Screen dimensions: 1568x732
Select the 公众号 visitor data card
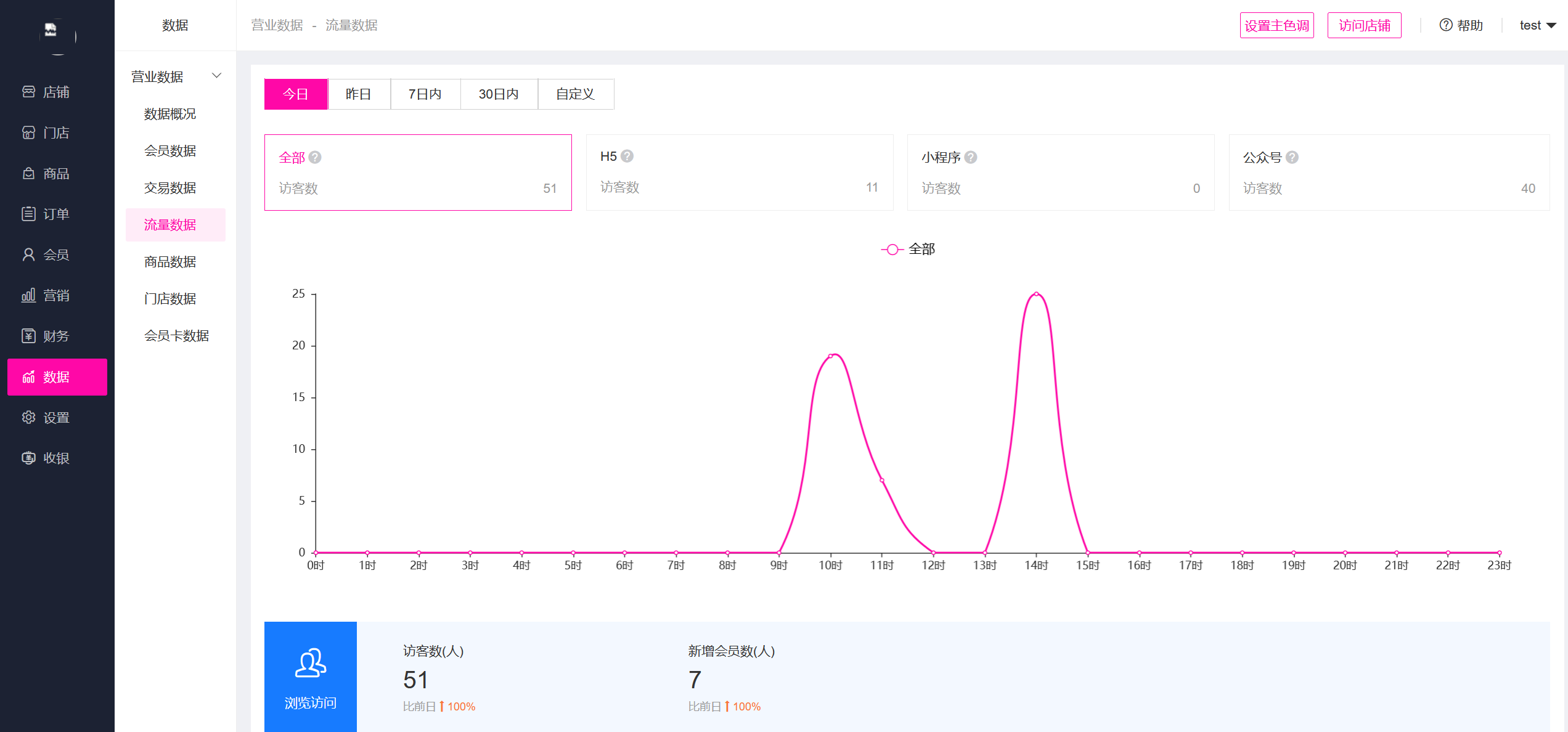coord(1389,173)
